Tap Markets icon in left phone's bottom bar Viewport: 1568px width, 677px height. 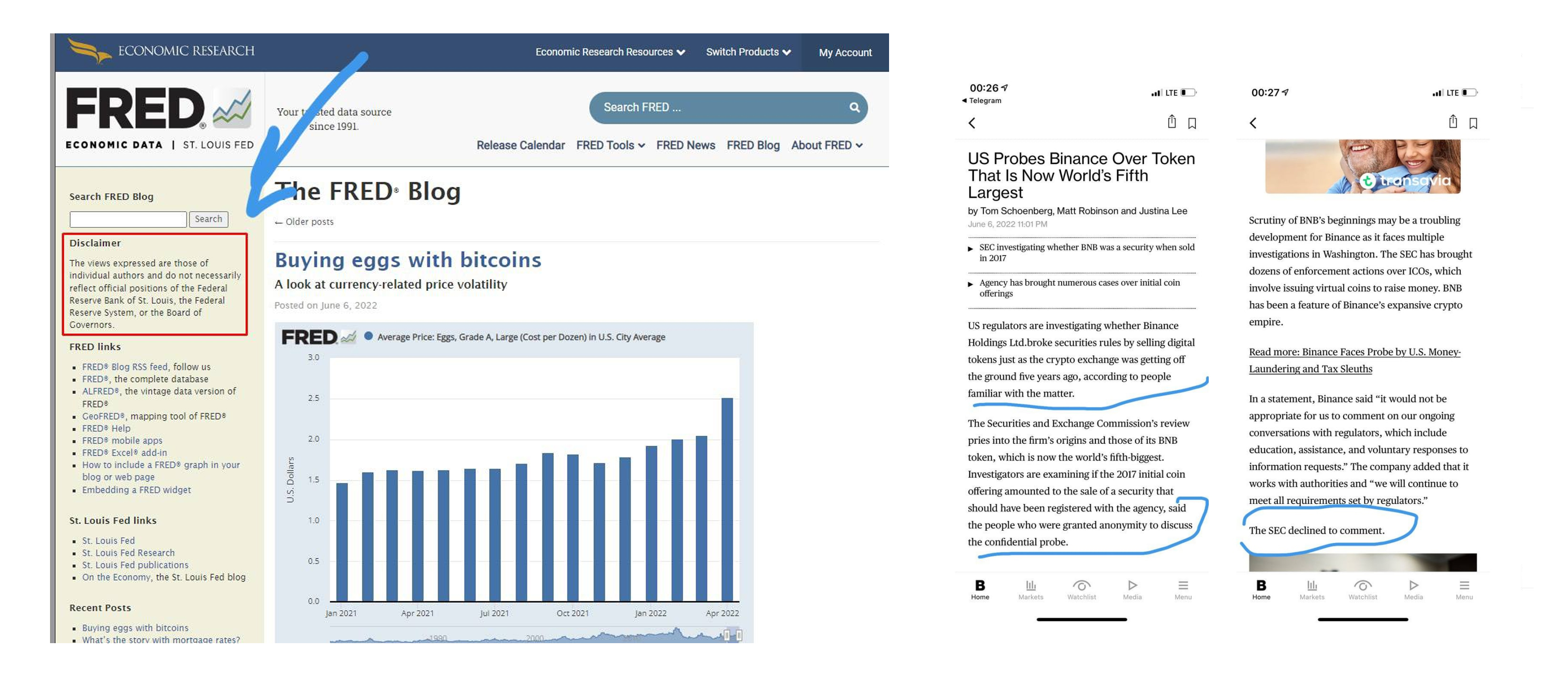click(x=1031, y=589)
